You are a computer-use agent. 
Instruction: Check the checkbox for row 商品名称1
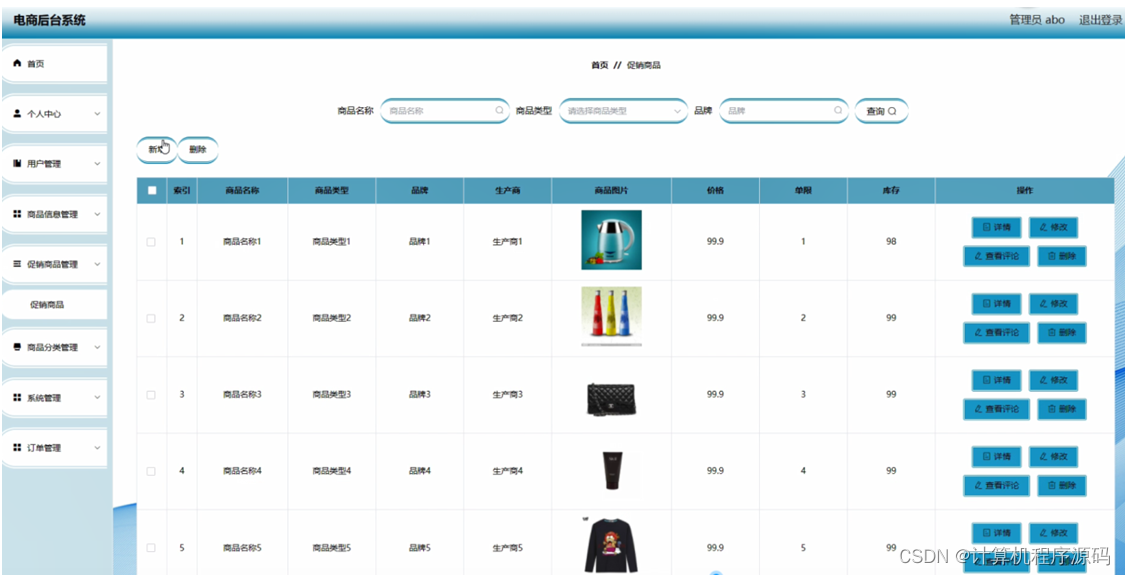pyautogui.click(x=151, y=242)
